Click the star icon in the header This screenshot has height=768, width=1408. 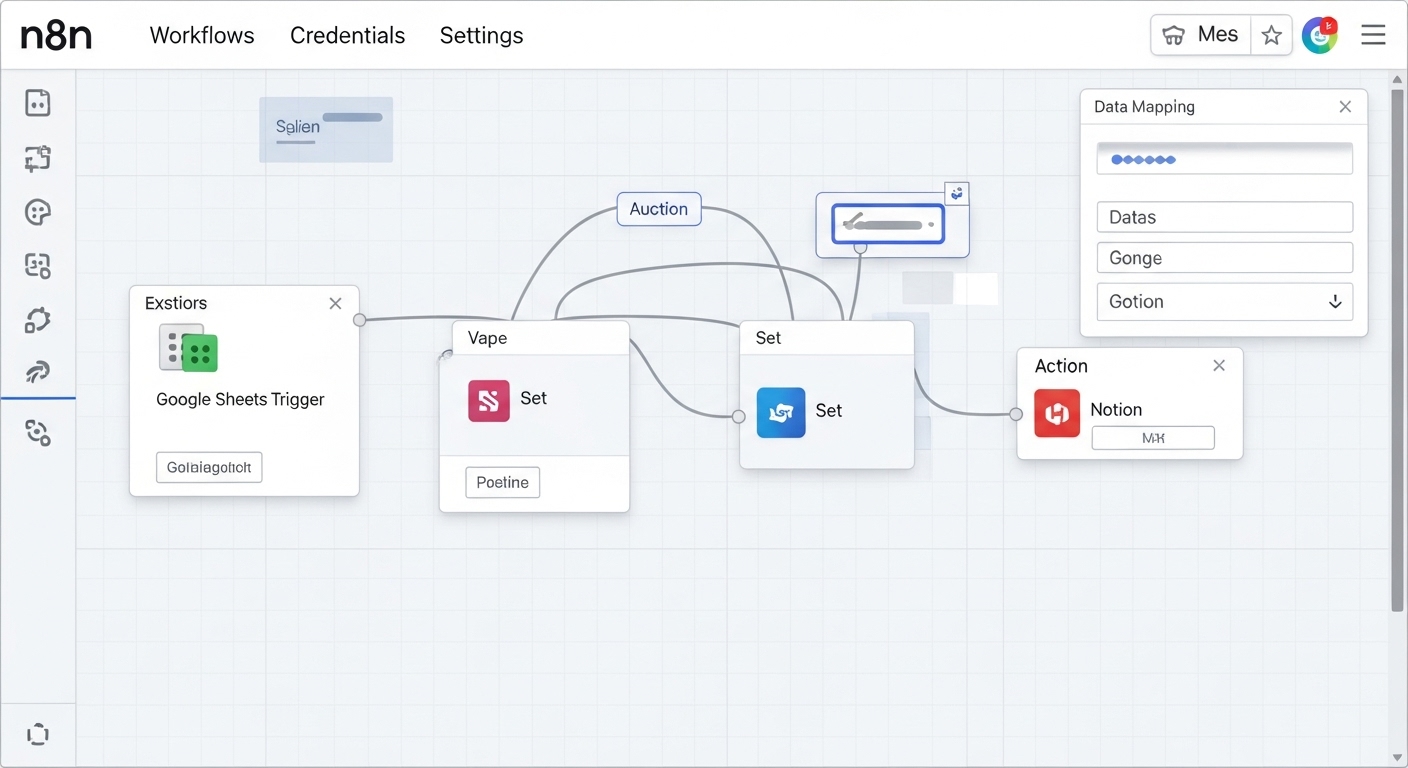[x=1271, y=36]
